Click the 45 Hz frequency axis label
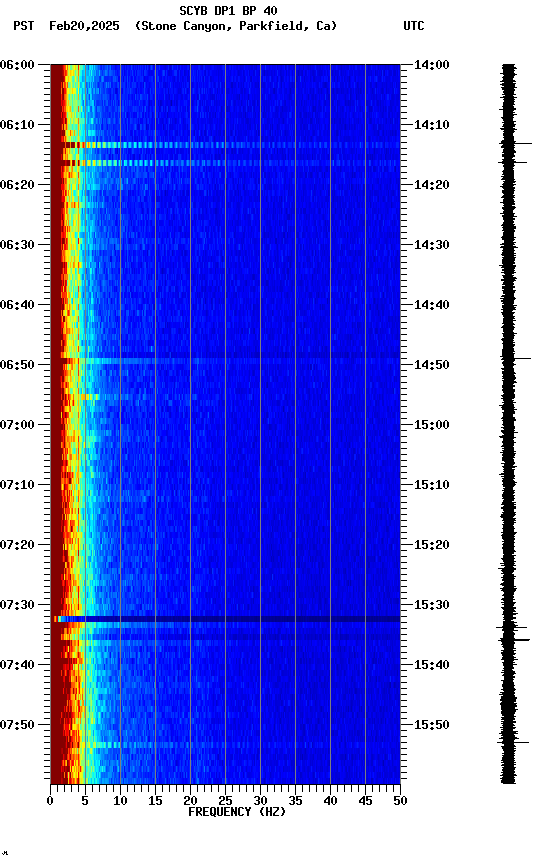This screenshot has height=864, width=552. (365, 801)
